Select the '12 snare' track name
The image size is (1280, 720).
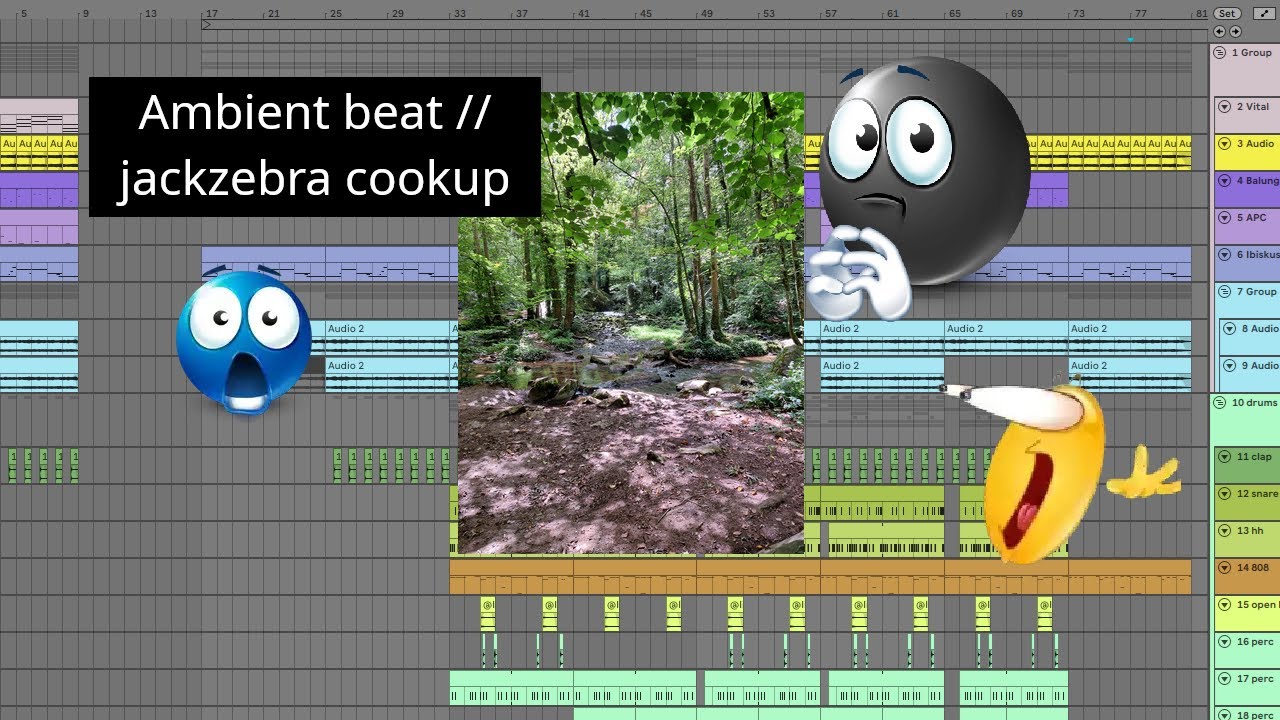1257,493
